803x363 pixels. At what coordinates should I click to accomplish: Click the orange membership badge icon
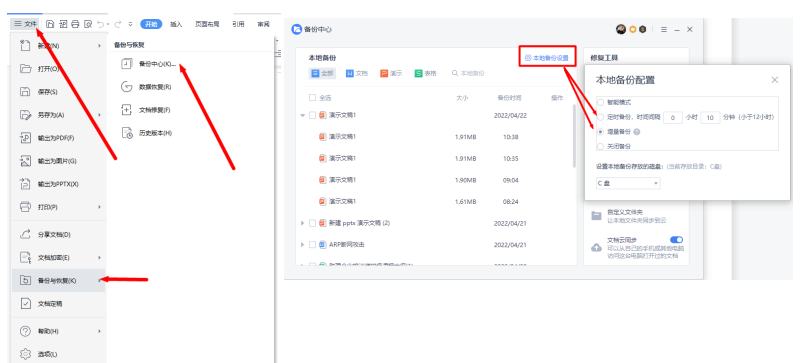632,29
